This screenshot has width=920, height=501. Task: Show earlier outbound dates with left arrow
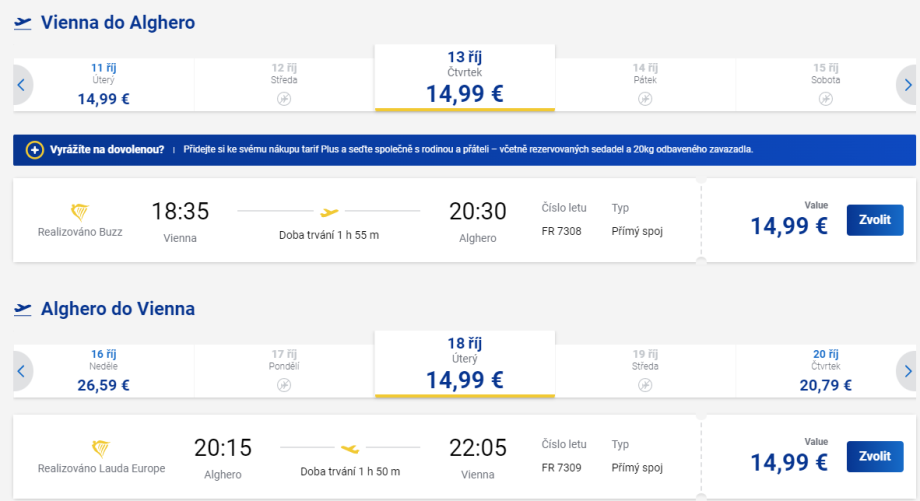(20, 85)
